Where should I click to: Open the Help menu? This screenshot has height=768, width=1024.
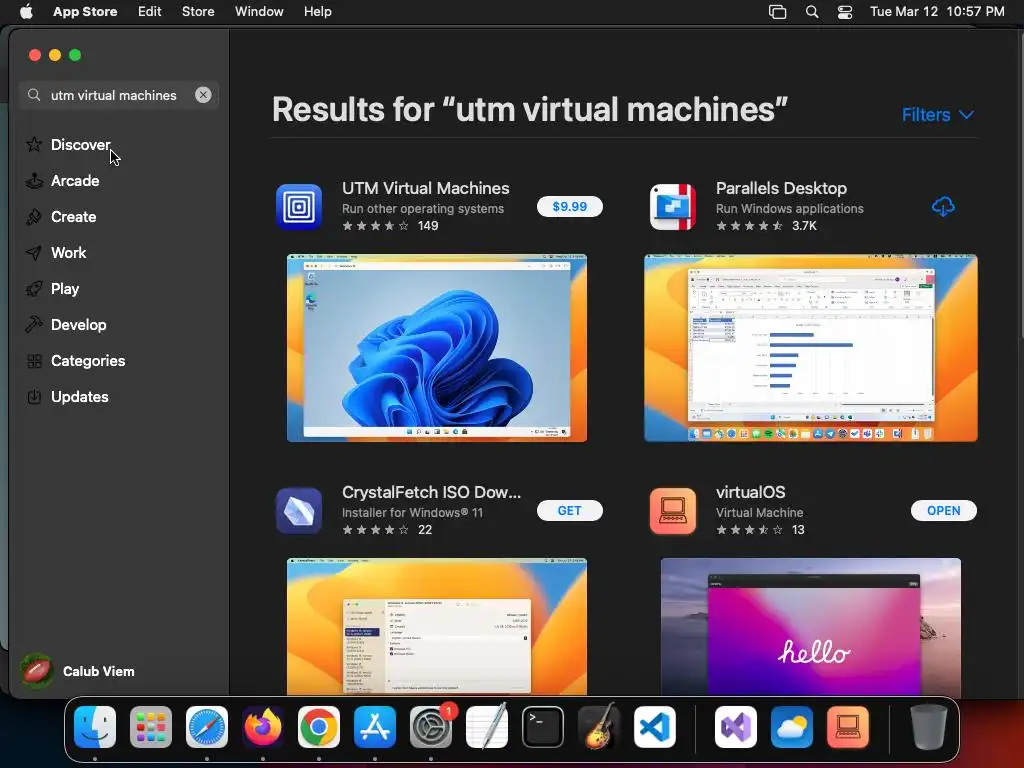click(317, 12)
